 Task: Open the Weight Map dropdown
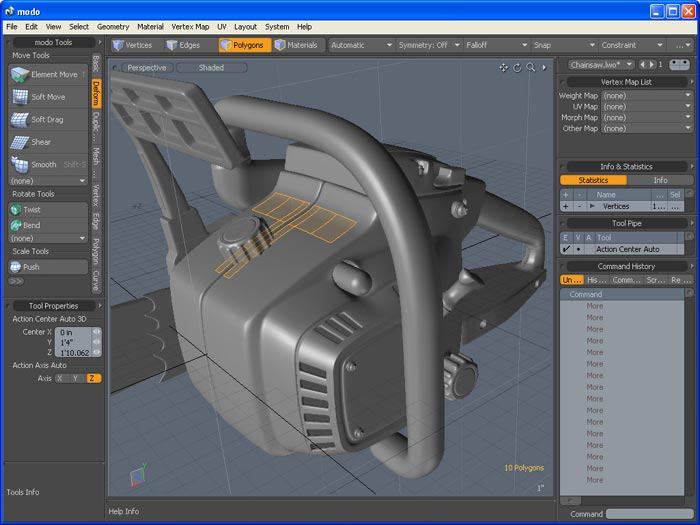[x=646, y=96]
